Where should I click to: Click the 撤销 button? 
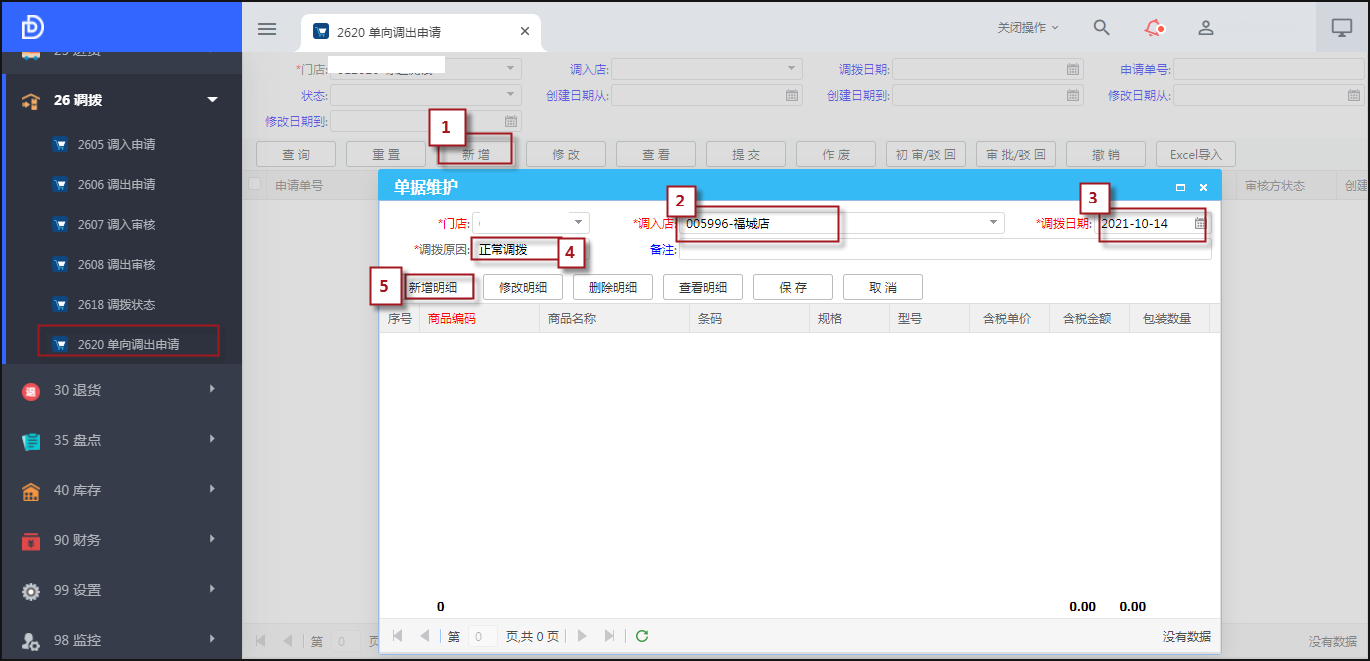click(x=1106, y=154)
